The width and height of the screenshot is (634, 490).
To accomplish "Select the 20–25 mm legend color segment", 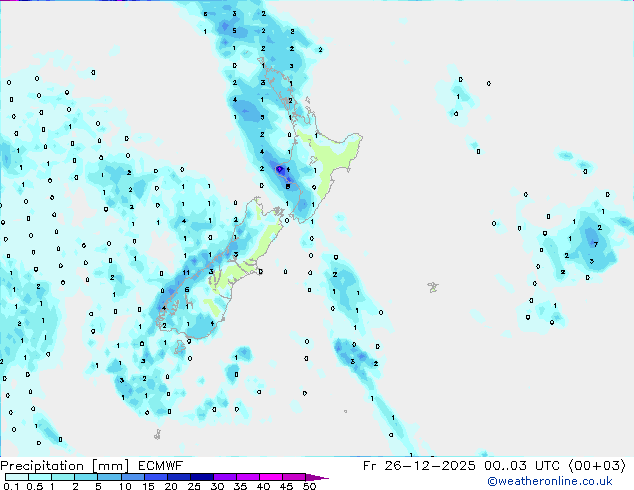I will point(178,477).
